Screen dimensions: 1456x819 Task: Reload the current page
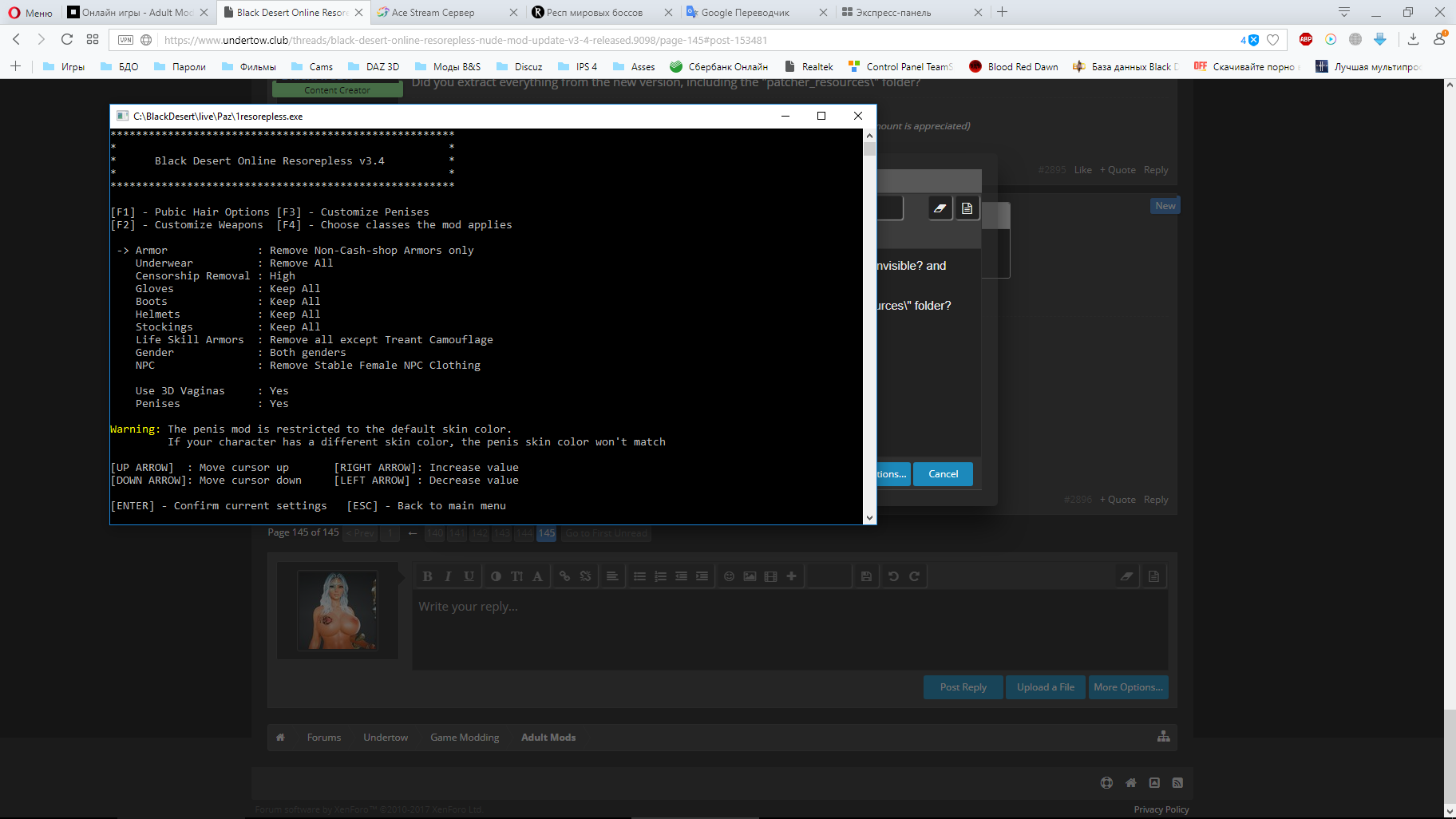[x=67, y=39]
